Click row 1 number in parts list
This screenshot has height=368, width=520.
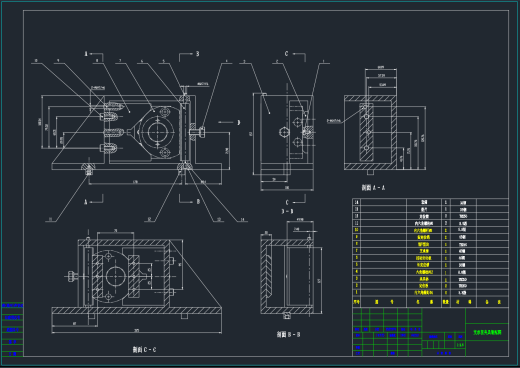click(x=356, y=292)
